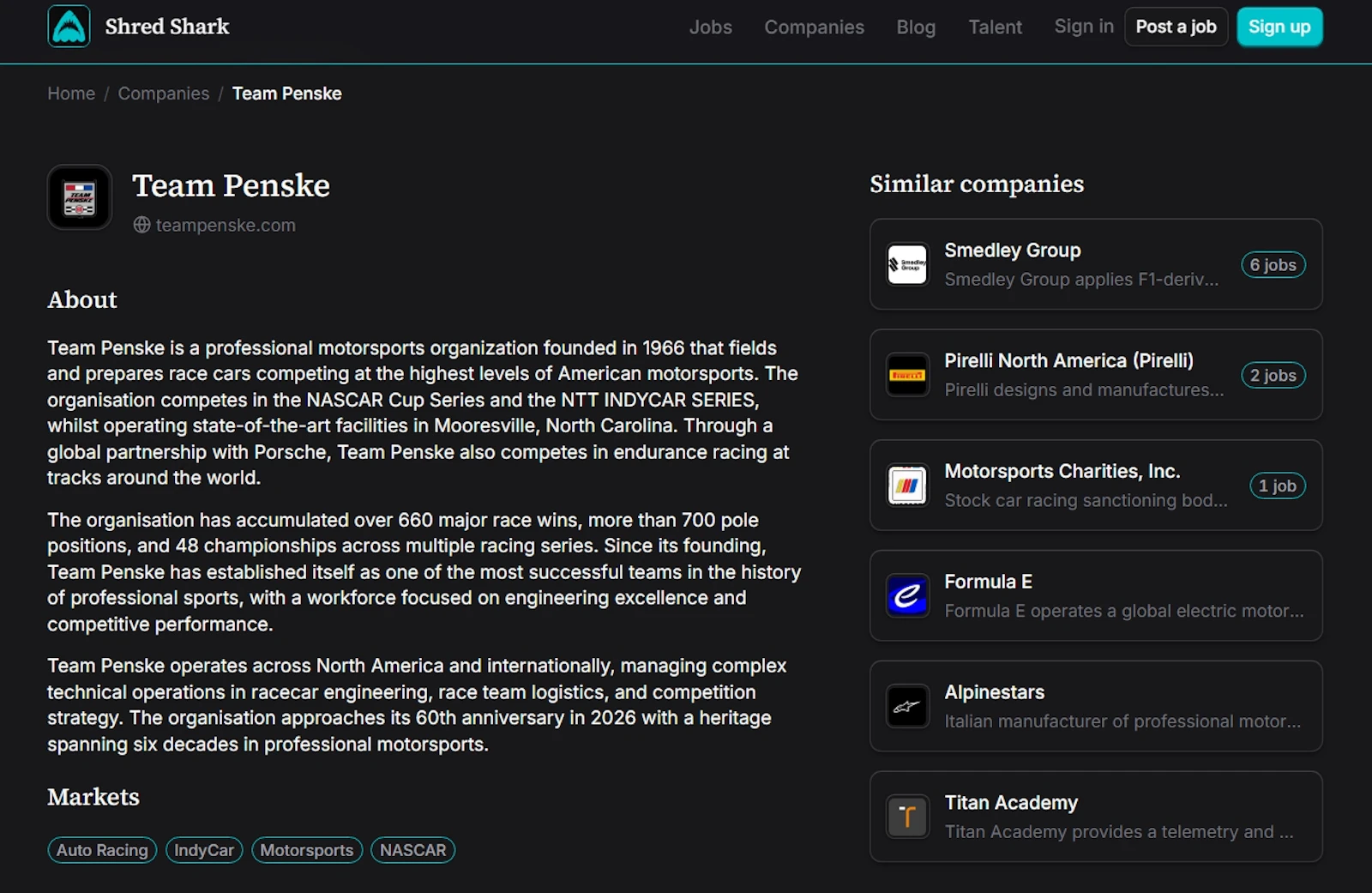Screen dimensions: 1372x893
Task: Click the Alpinestars logo icon
Action: pyautogui.click(x=907, y=706)
